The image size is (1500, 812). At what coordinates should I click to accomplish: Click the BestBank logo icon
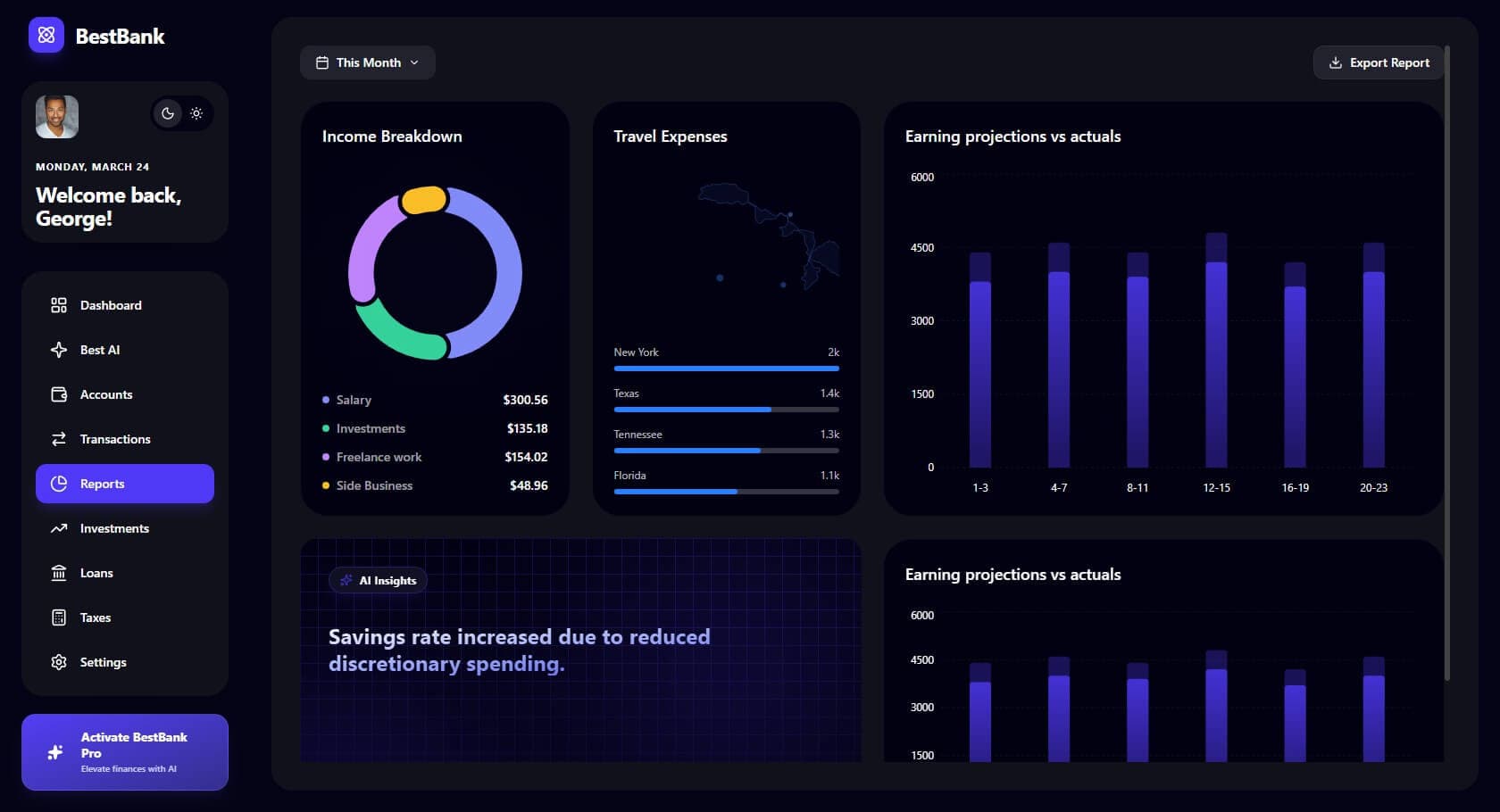point(46,36)
